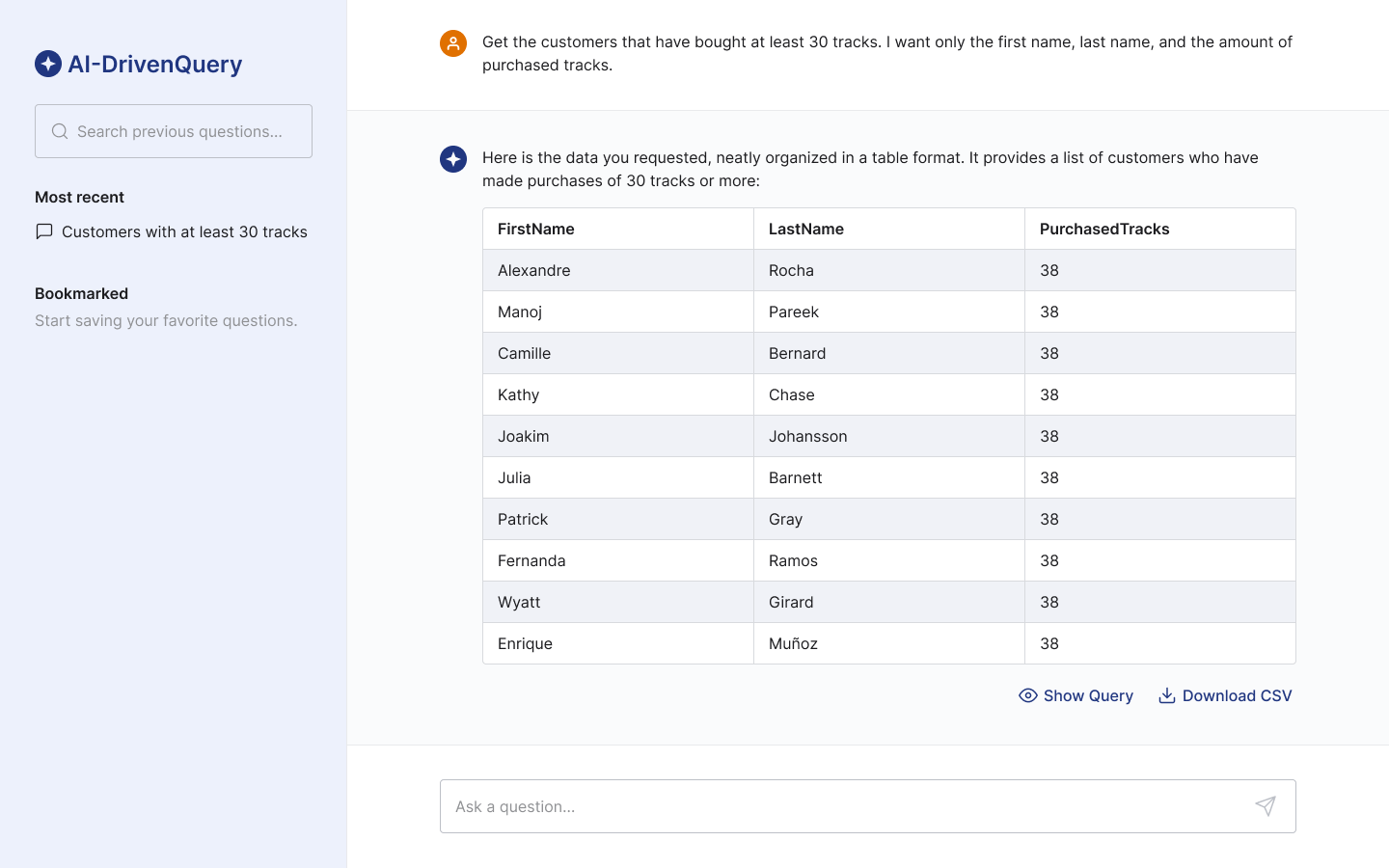Click the orange user avatar icon
This screenshot has height=868, width=1389.
pyautogui.click(x=453, y=43)
